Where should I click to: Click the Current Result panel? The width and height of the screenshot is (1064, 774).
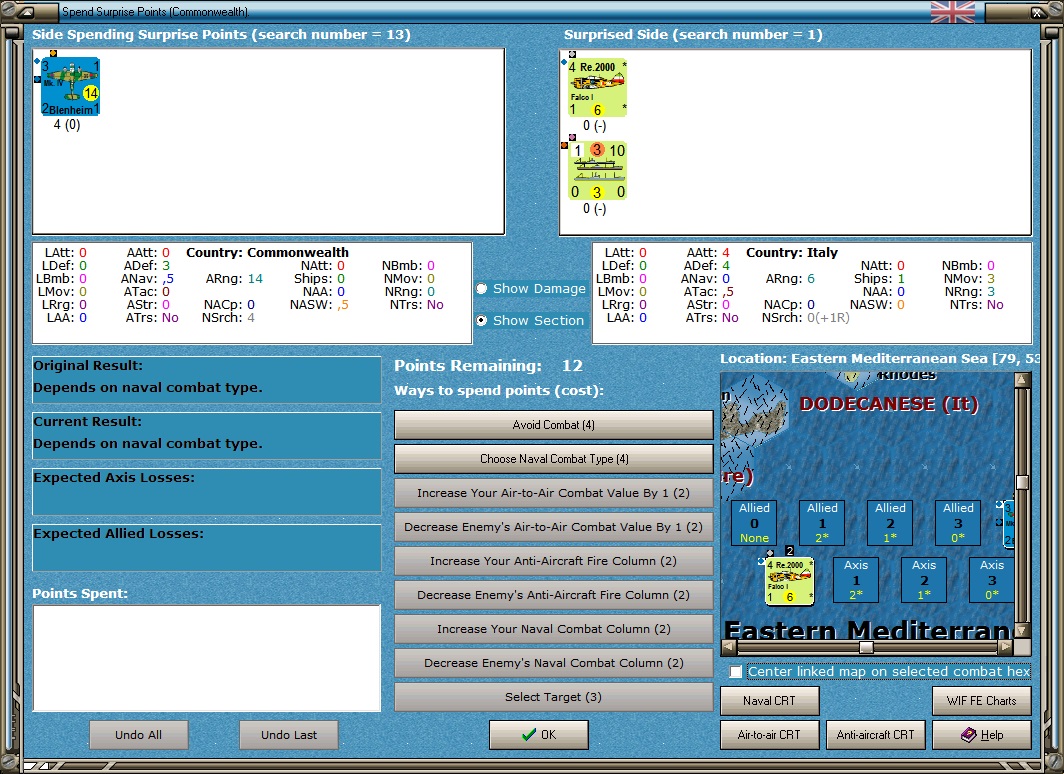[x=207, y=436]
